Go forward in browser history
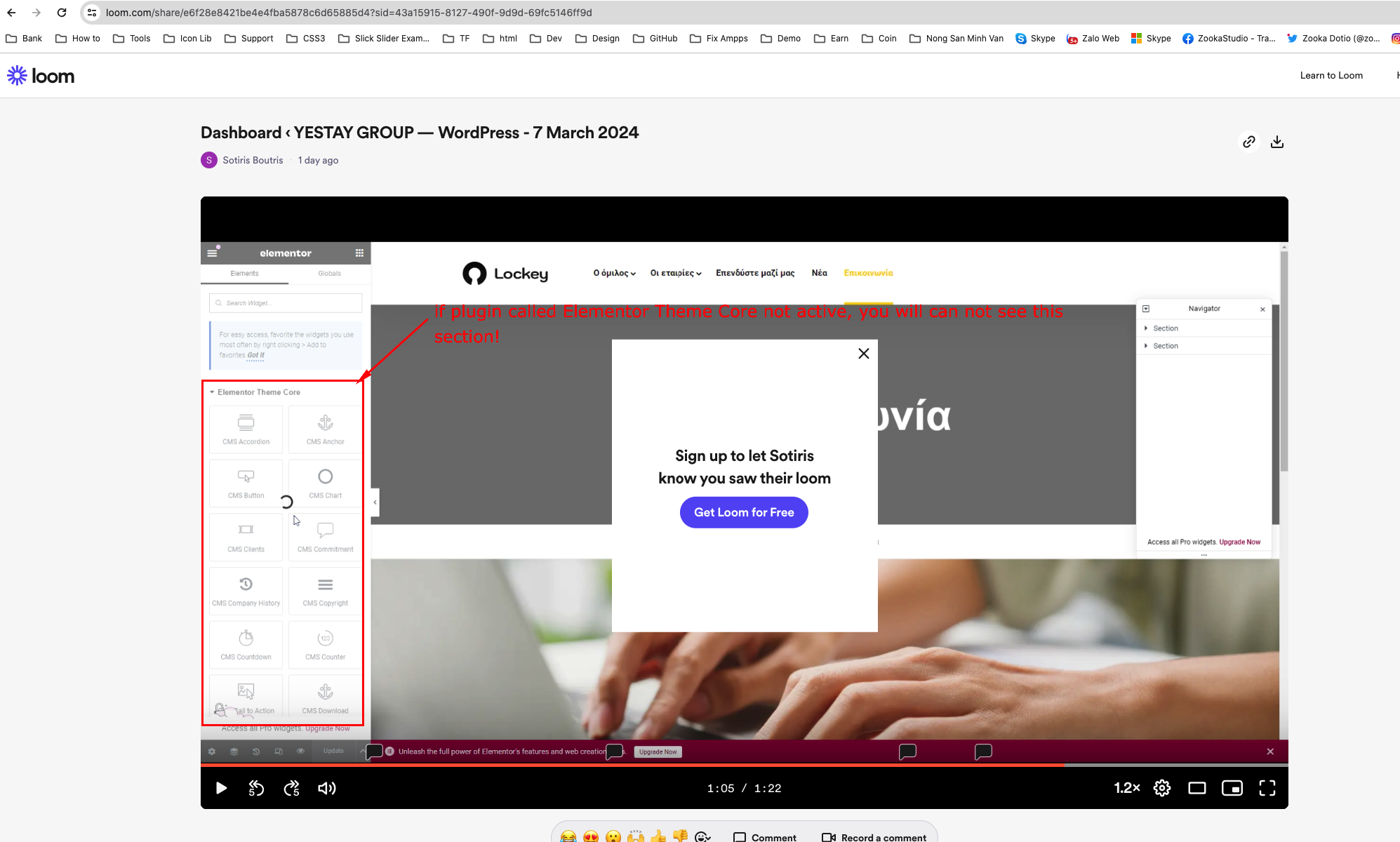The height and width of the screenshot is (842, 1400). point(36,13)
